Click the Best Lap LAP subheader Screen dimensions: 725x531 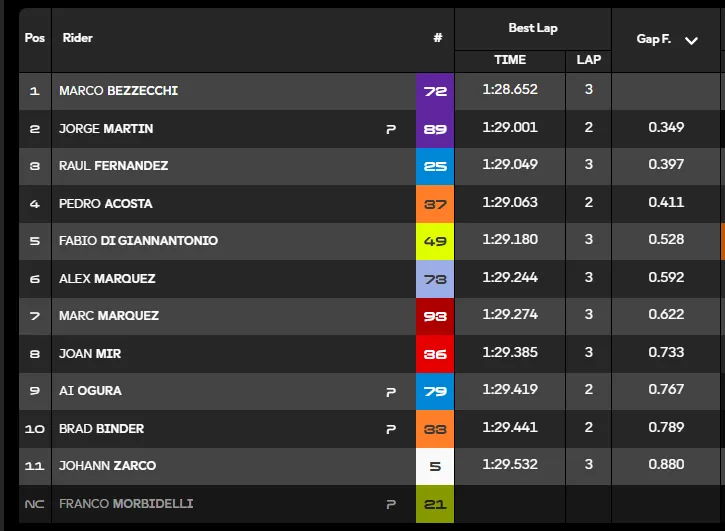point(589,60)
